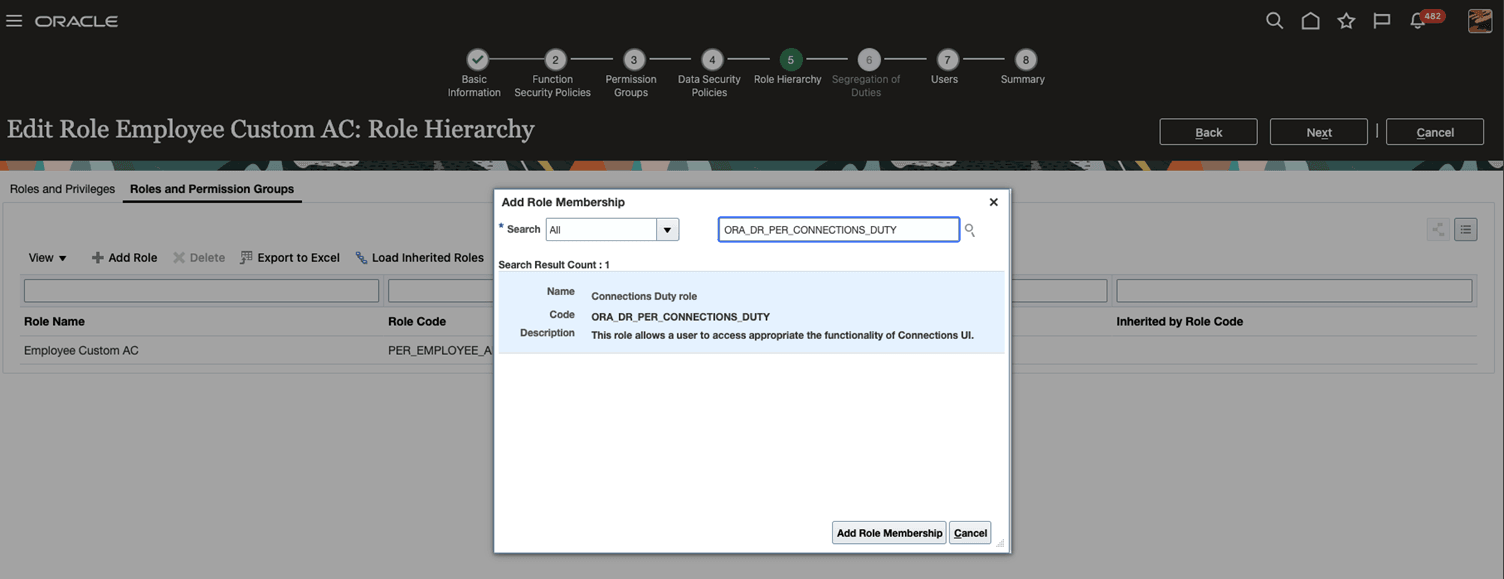Image resolution: width=1504 pixels, height=579 pixels.
Task: Click the Delete toolbar item
Action: point(199,257)
